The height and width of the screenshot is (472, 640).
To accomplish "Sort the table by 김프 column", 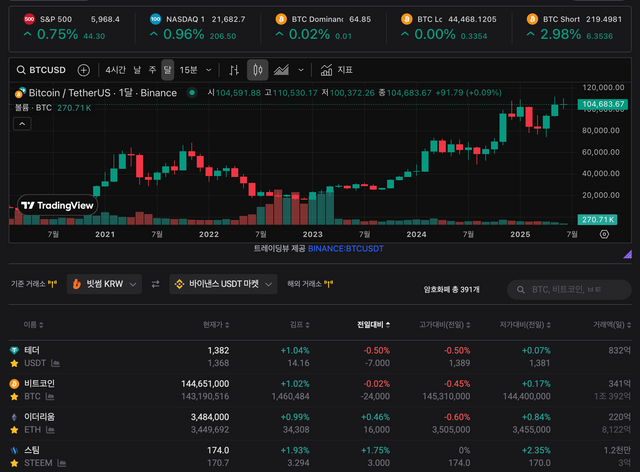I will 300,325.
